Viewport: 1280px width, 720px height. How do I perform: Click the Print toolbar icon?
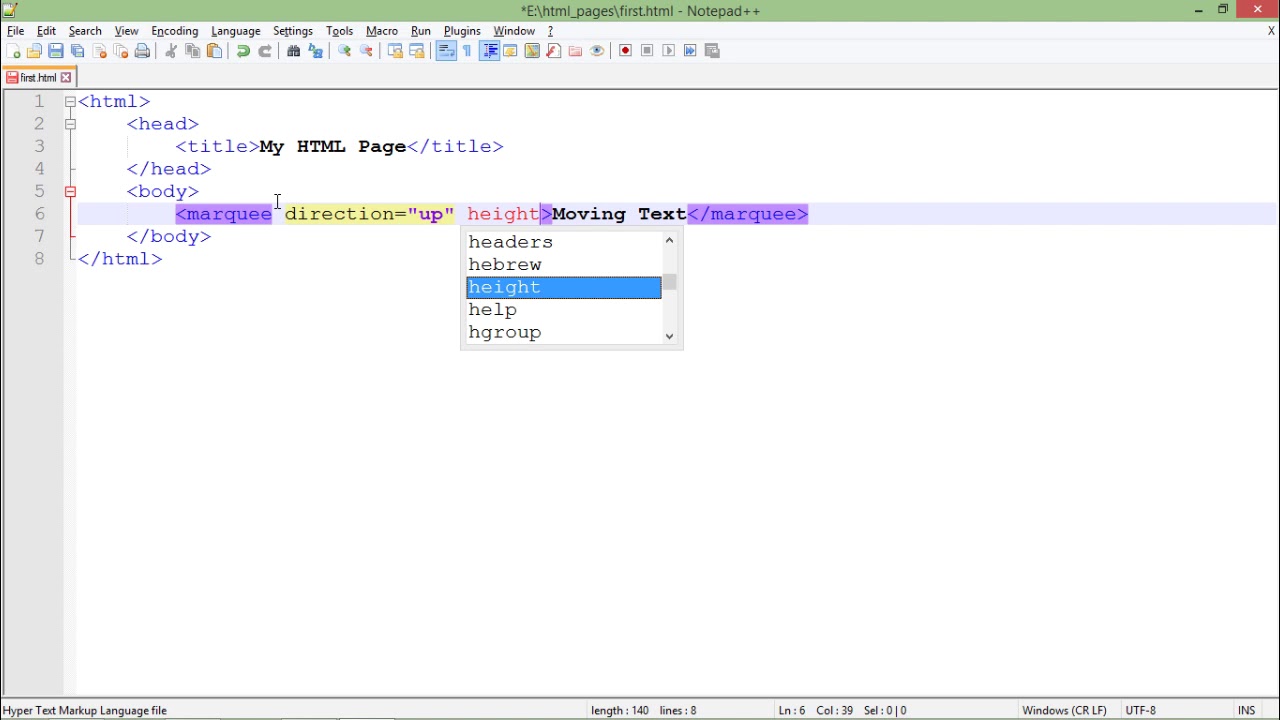coord(142,51)
